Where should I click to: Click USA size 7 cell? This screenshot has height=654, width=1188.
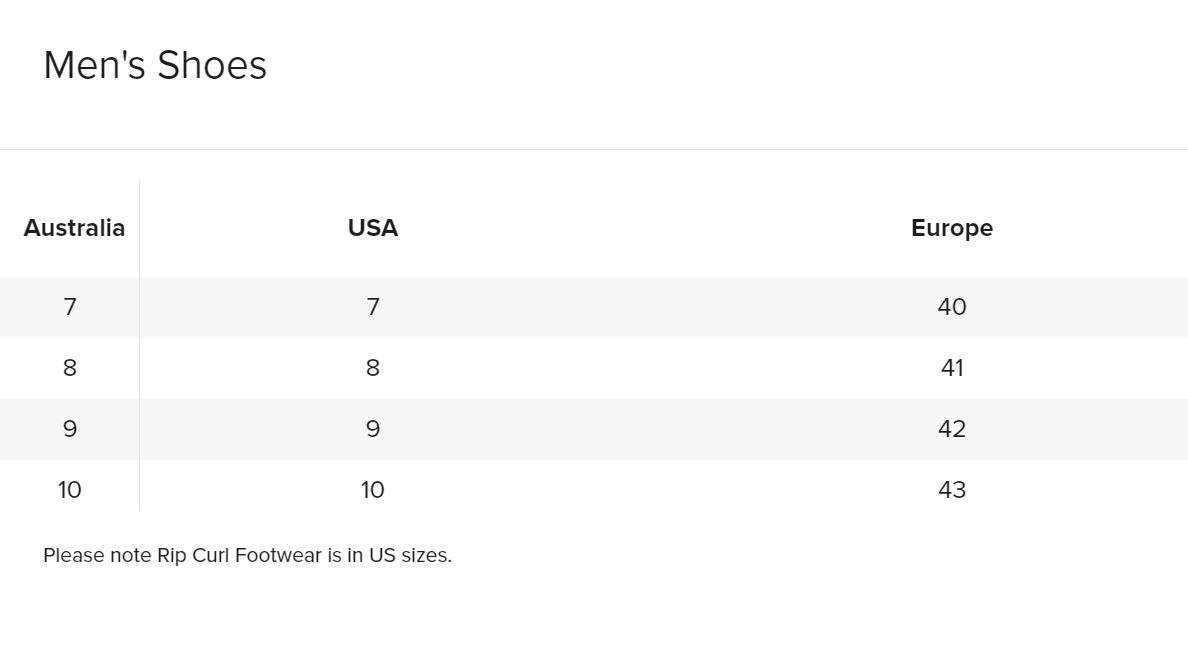click(x=373, y=307)
